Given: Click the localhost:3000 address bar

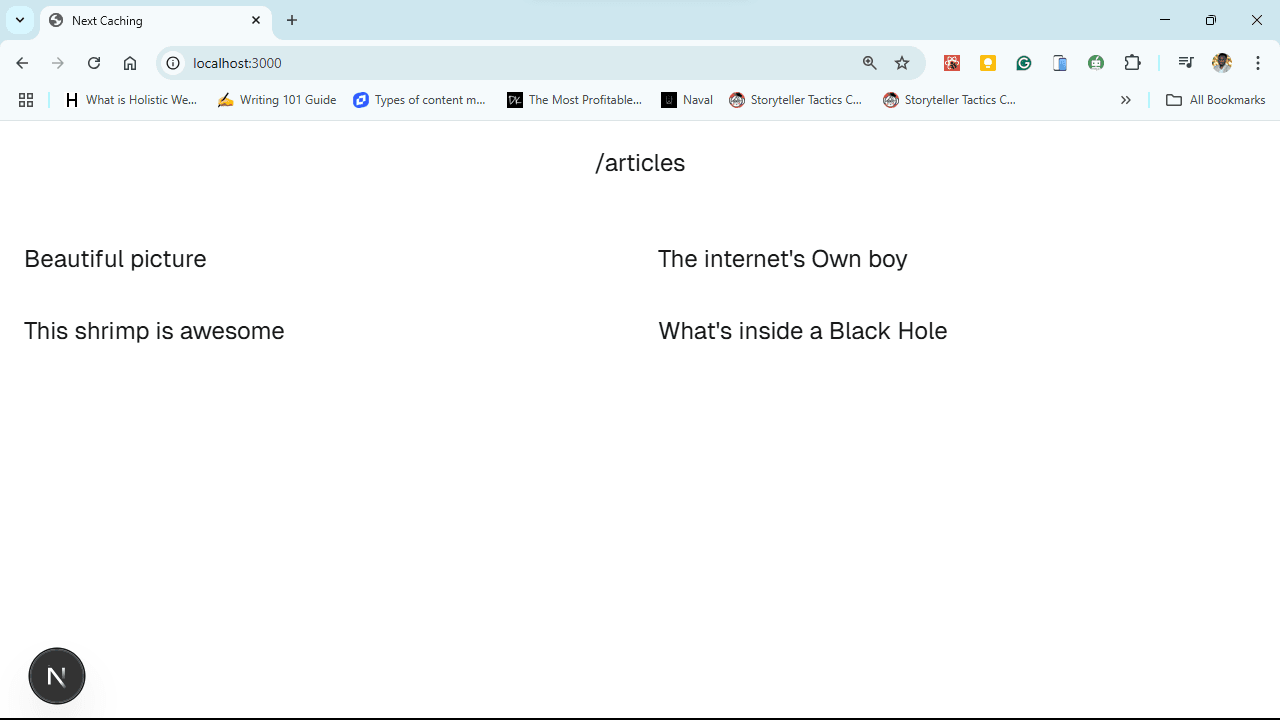Looking at the screenshot, I should click(x=500, y=63).
